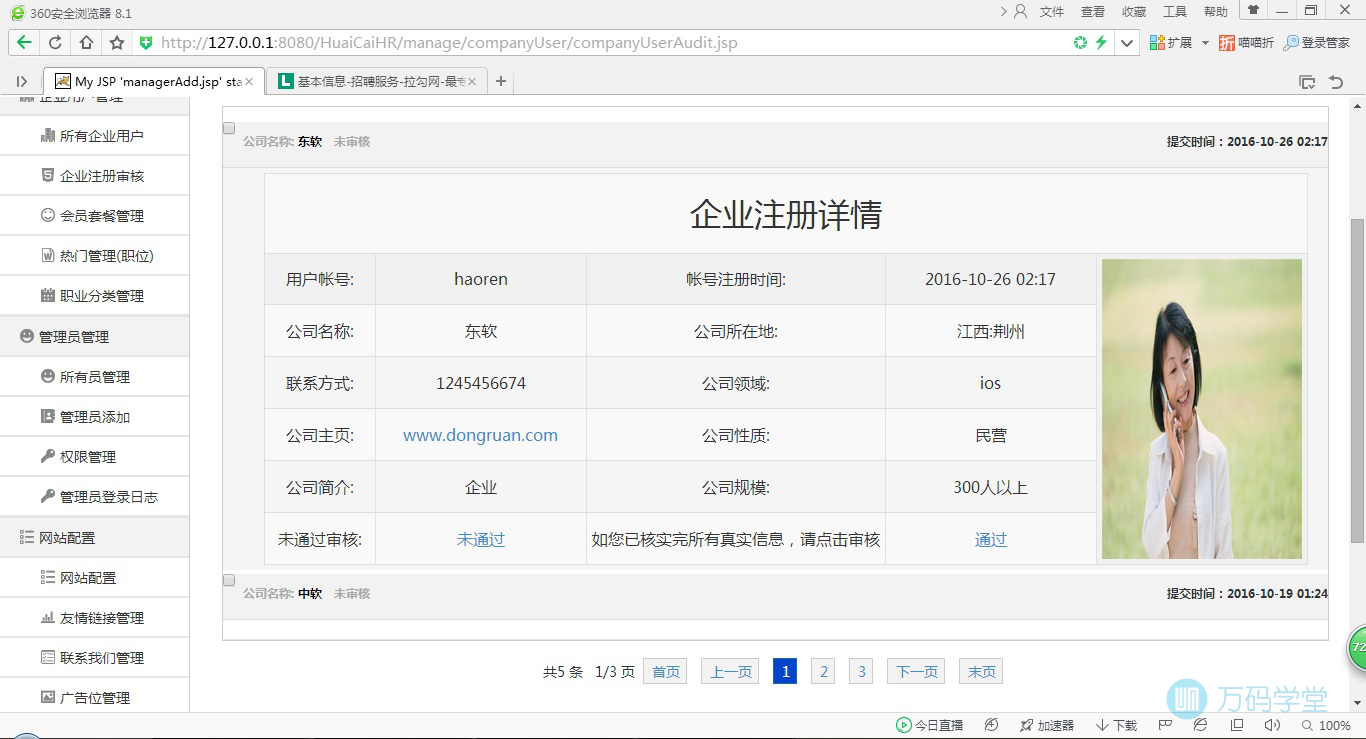Click the tab list windows icon
The height and width of the screenshot is (739, 1366).
point(1306,82)
